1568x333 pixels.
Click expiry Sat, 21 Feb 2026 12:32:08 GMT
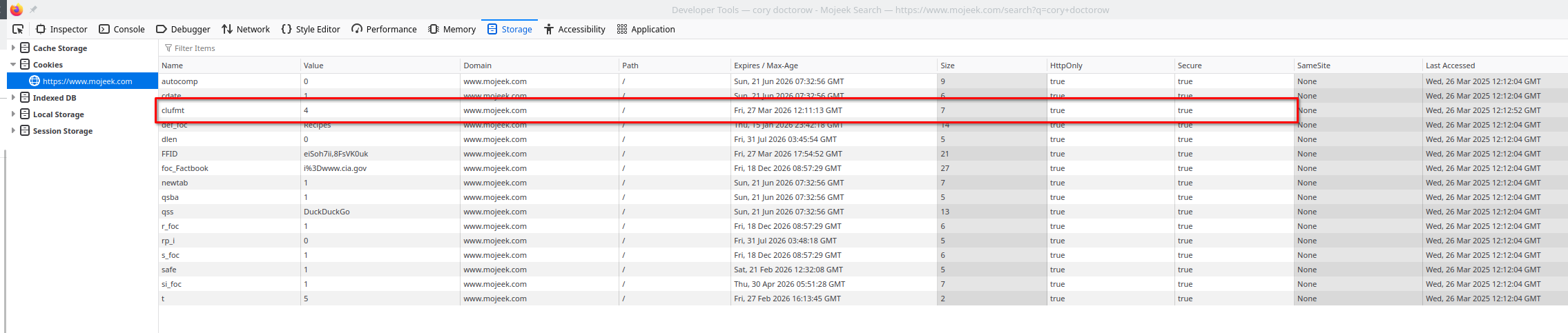point(788,270)
